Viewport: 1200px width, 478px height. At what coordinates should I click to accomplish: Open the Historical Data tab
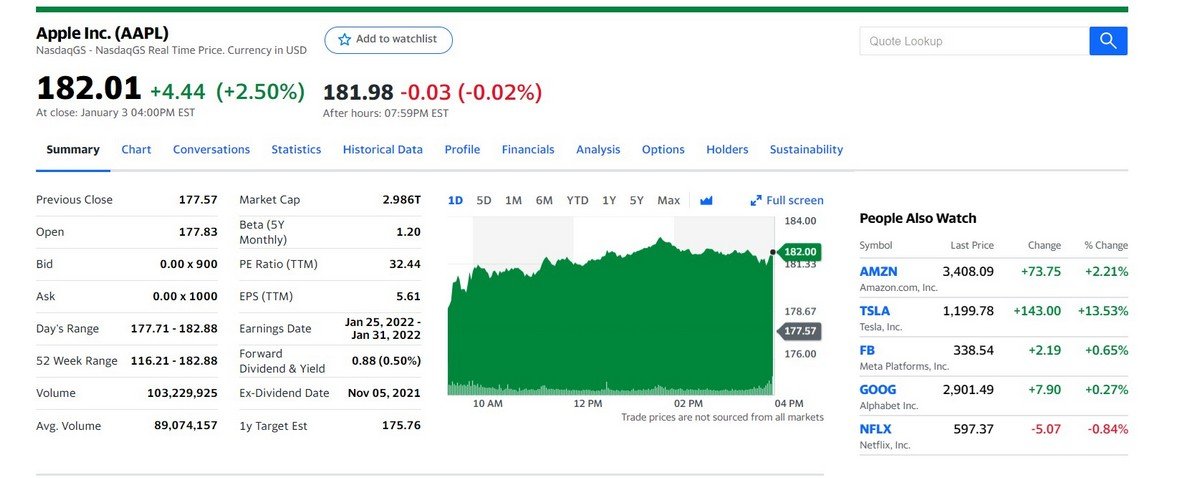coord(382,150)
